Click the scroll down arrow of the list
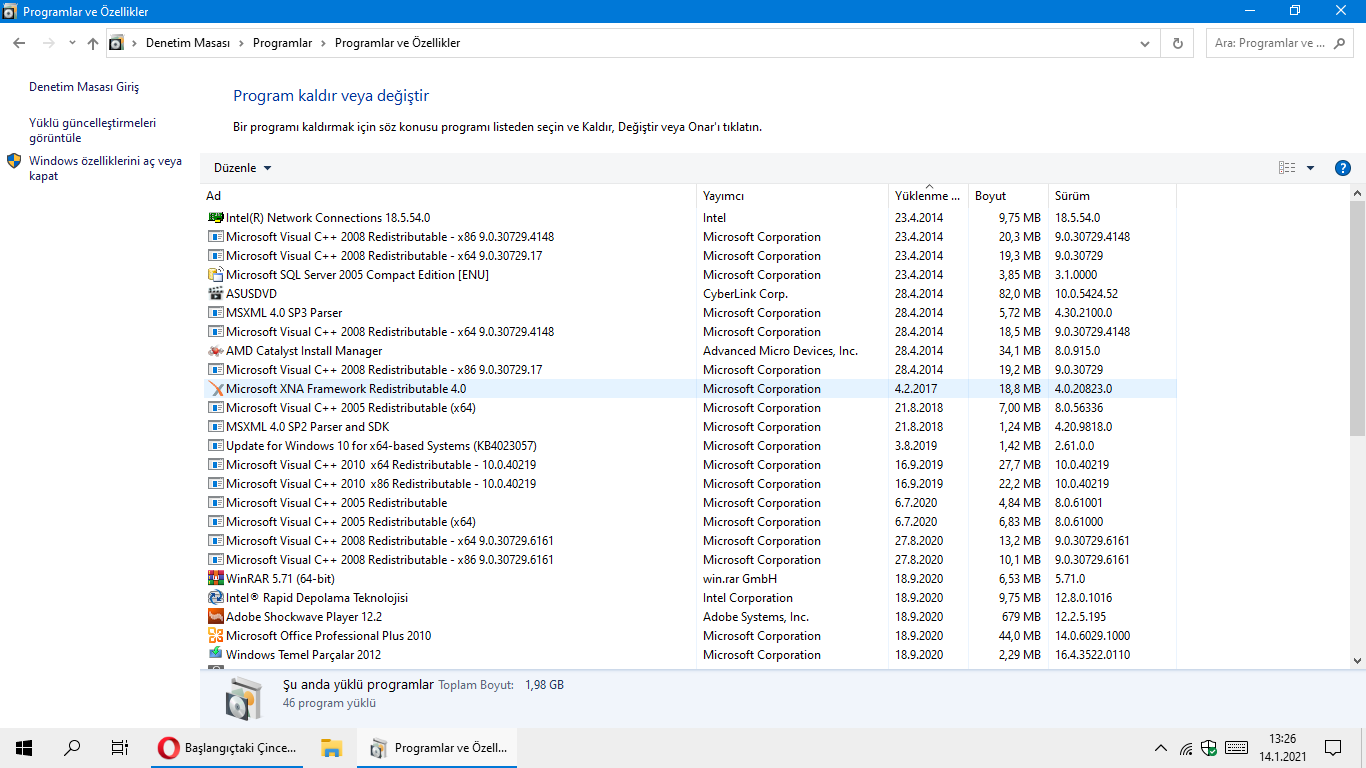This screenshot has height=768, width=1366. 1357,660
